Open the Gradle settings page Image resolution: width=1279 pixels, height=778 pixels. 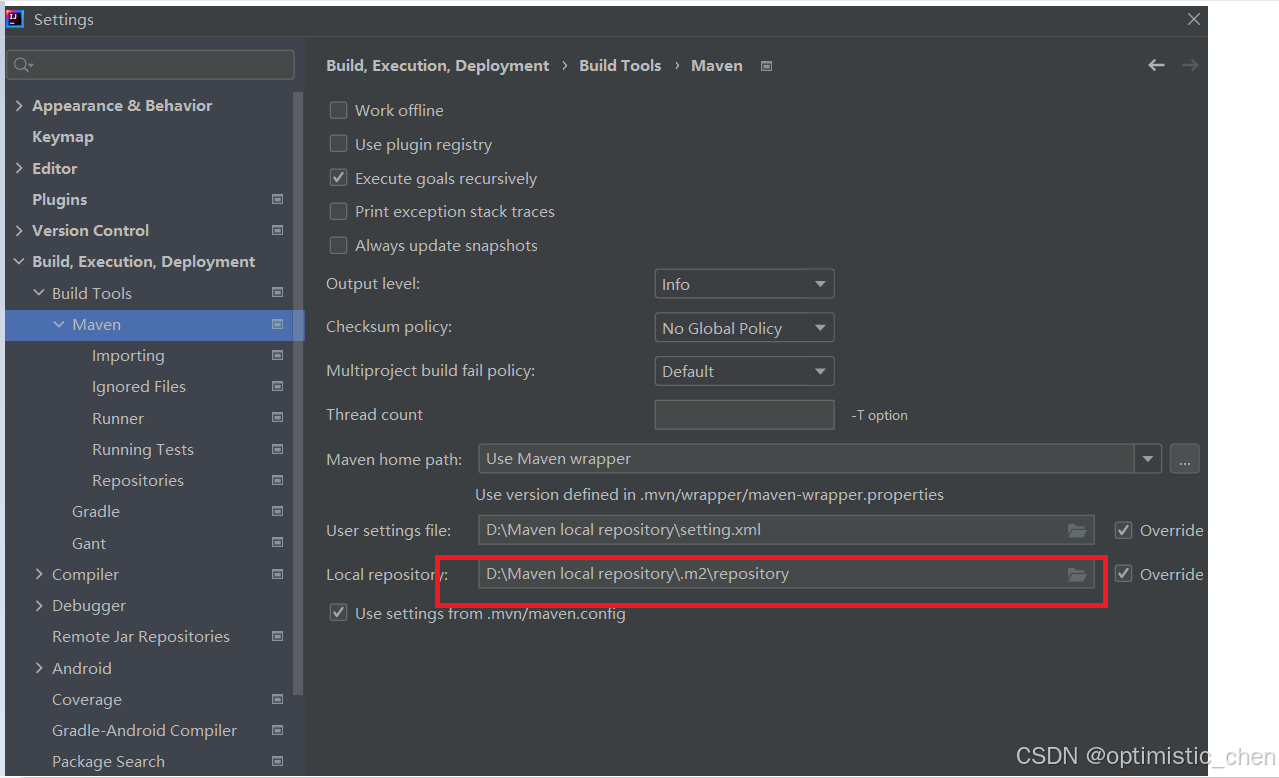[96, 511]
